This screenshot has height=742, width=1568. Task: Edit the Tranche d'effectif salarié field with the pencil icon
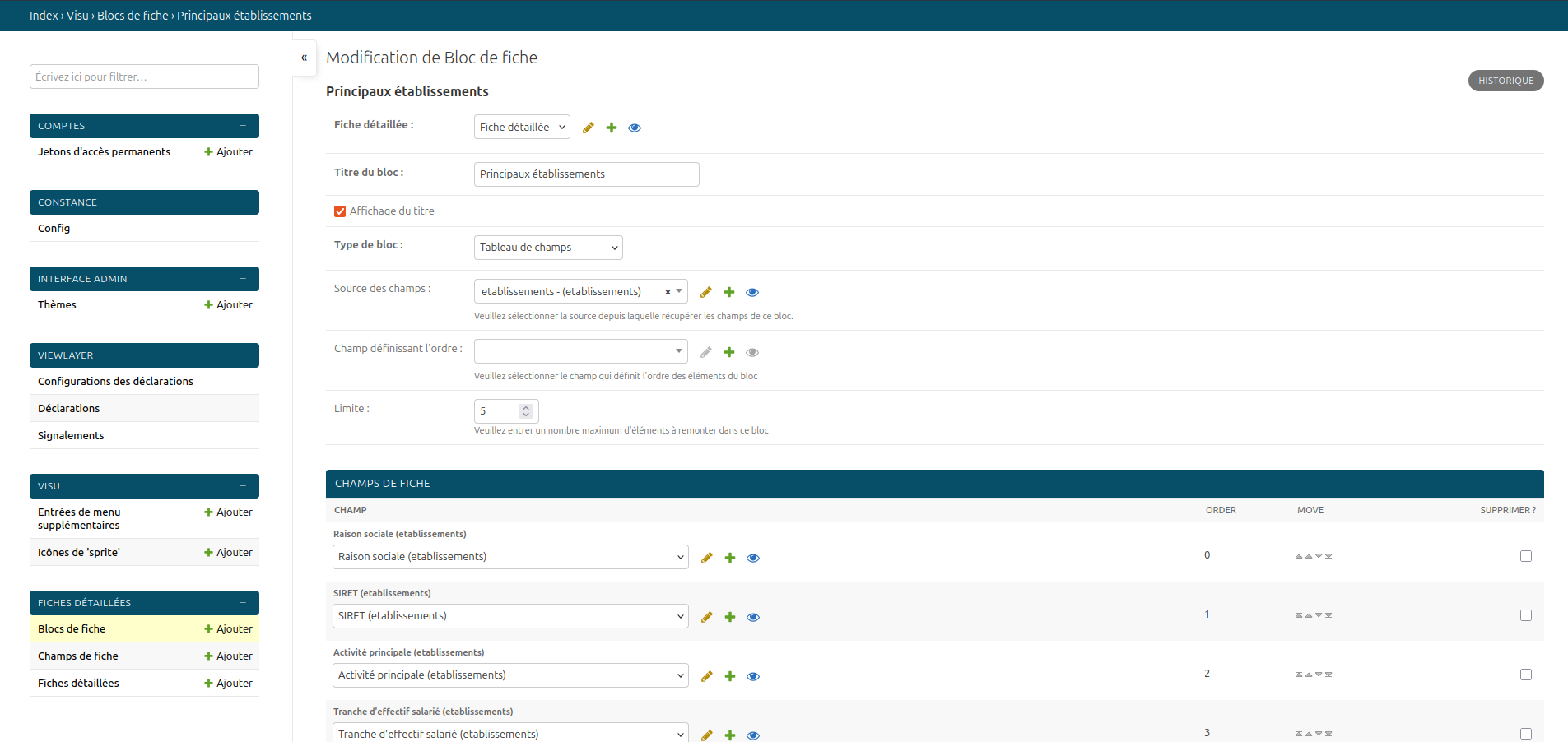coord(707,735)
